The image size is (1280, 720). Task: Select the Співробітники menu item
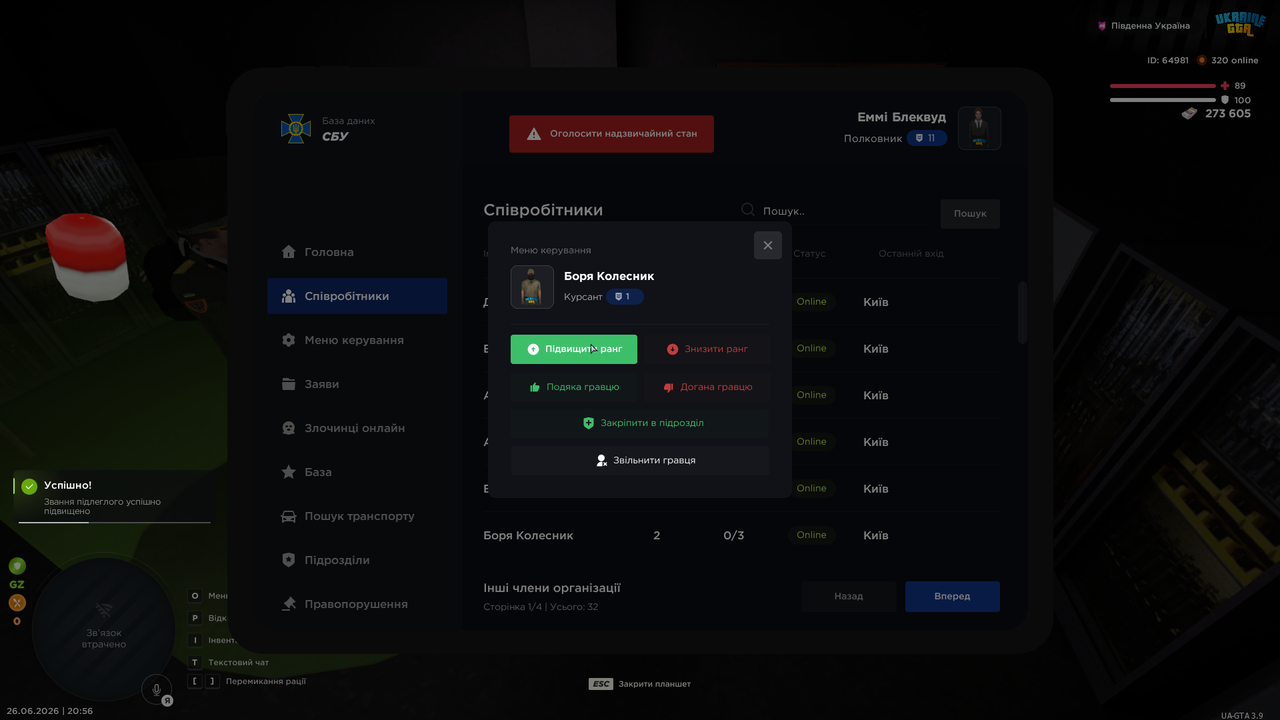tap(357, 296)
